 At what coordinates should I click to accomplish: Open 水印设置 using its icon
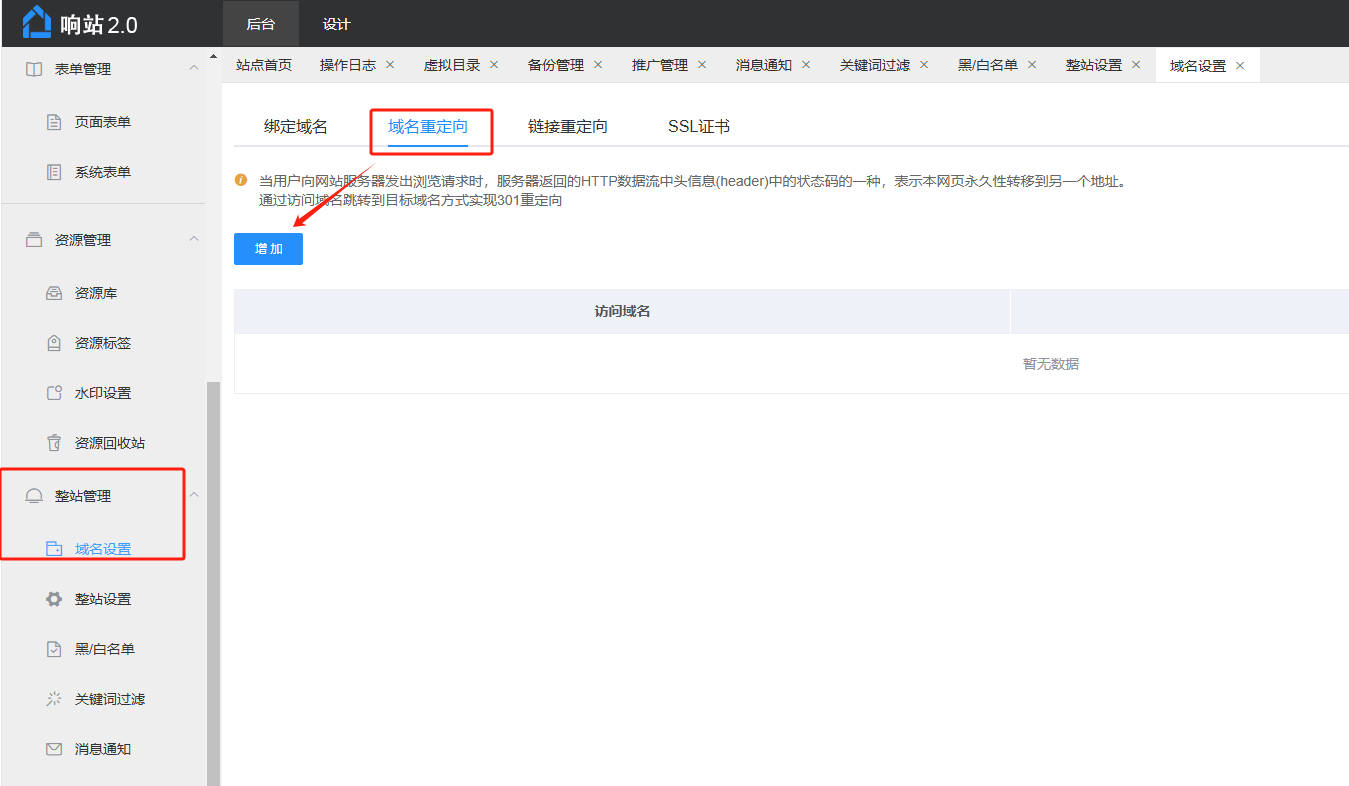point(55,393)
